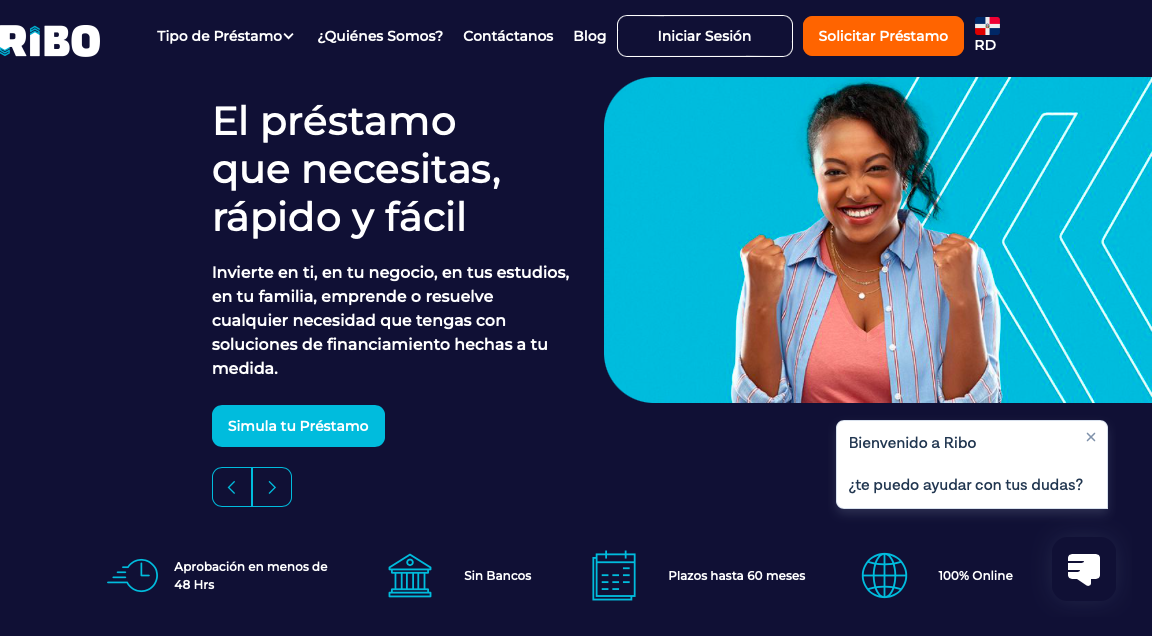Click the RD country label under the flag
This screenshot has width=1152, height=636.
pos(985,46)
